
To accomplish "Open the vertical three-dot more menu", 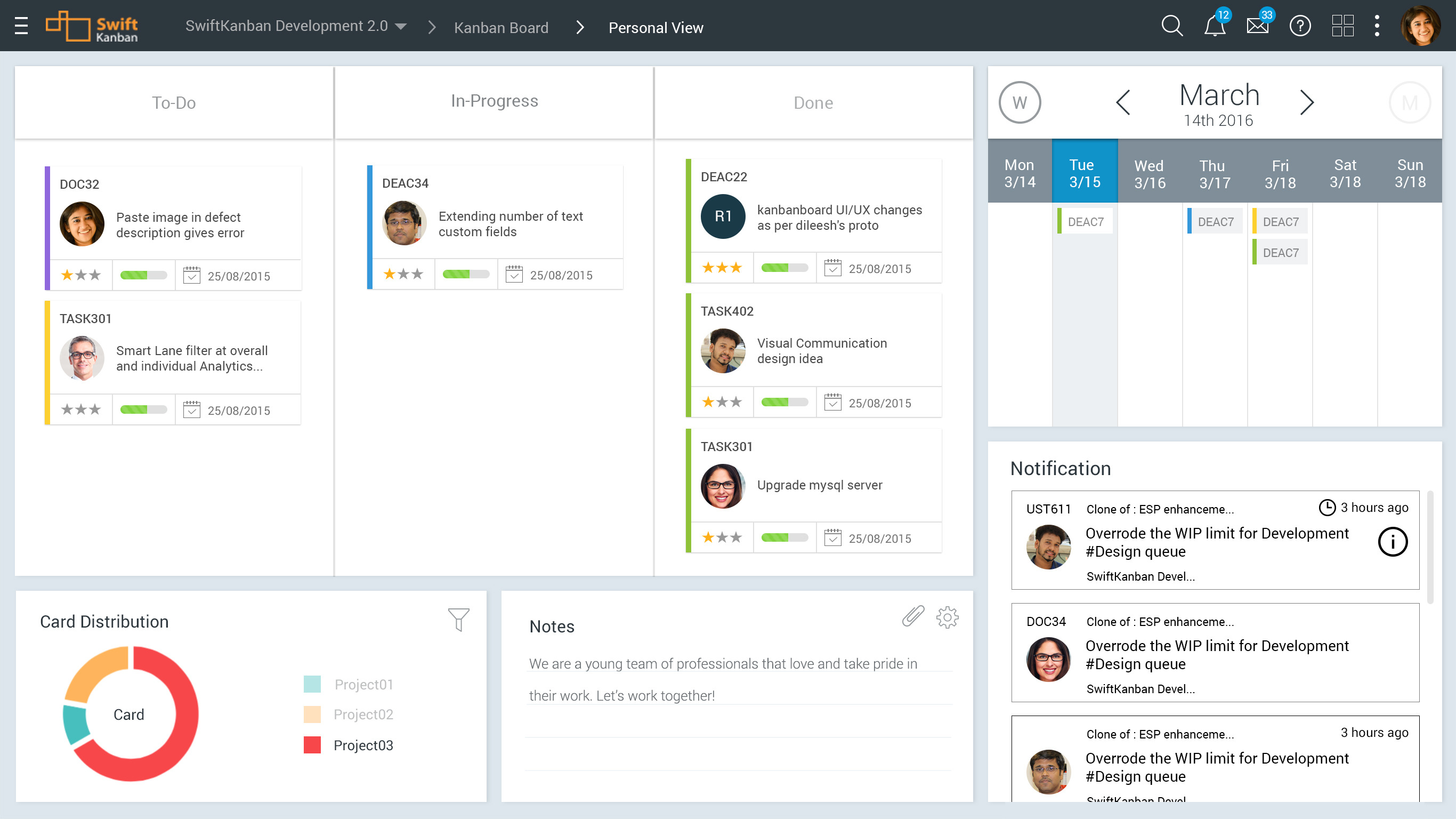I will click(x=1377, y=26).
